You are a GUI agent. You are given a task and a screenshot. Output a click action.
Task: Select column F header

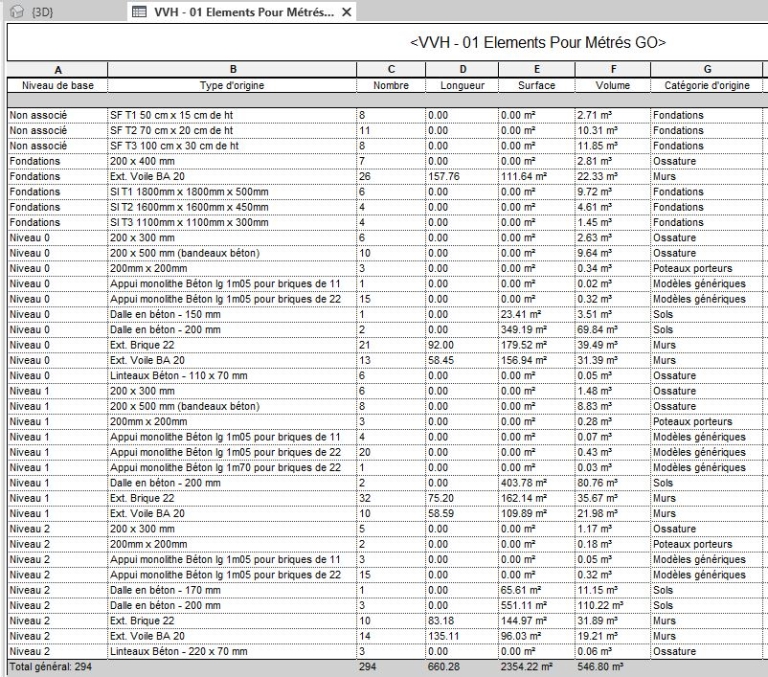(613, 70)
